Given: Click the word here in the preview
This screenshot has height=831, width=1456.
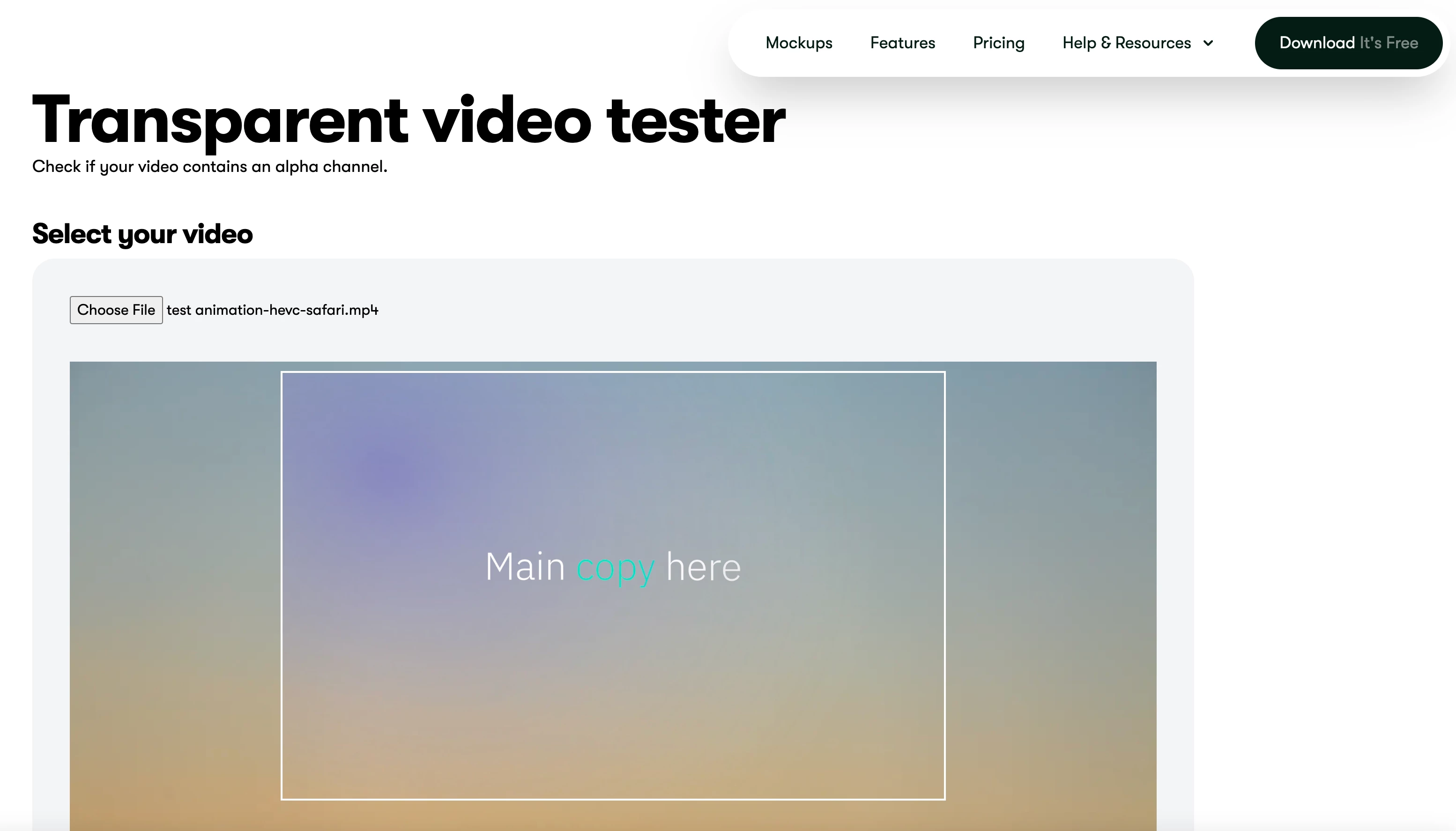Looking at the screenshot, I should pyautogui.click(x=703, y=568).
